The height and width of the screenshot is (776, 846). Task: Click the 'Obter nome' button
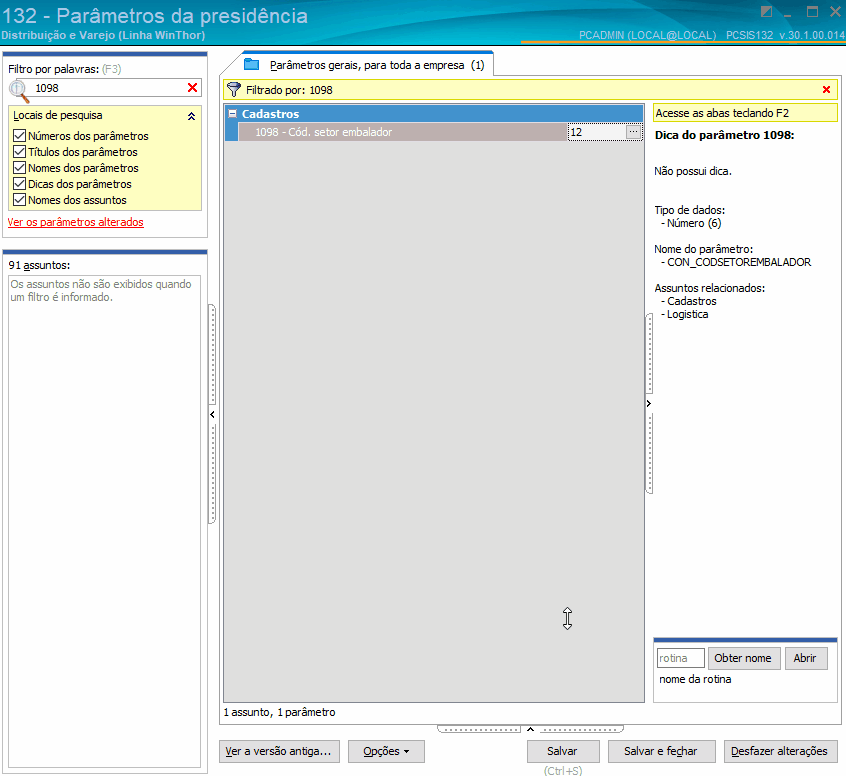743,658
